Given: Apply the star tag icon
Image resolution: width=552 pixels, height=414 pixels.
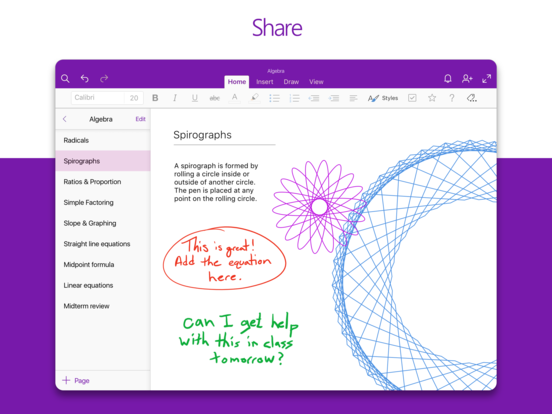Looking at the screenshot, I should point(432,98).
